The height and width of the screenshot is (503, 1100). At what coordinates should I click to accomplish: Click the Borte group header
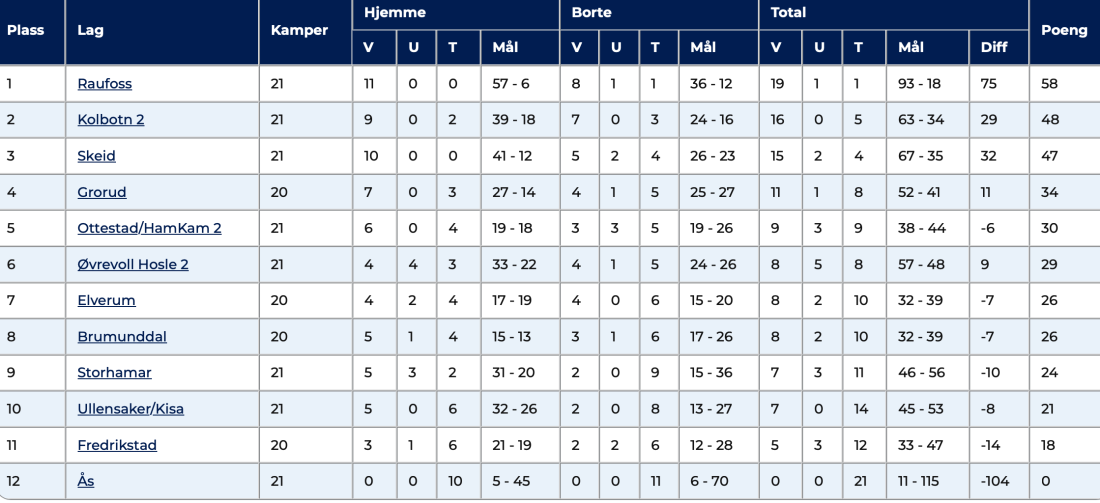click(x=591, y=13)
